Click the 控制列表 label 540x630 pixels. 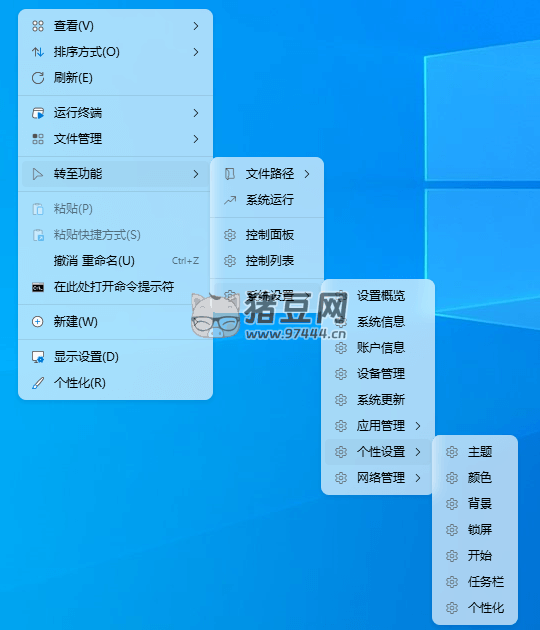pyautogui.click(x=270, y=261)
